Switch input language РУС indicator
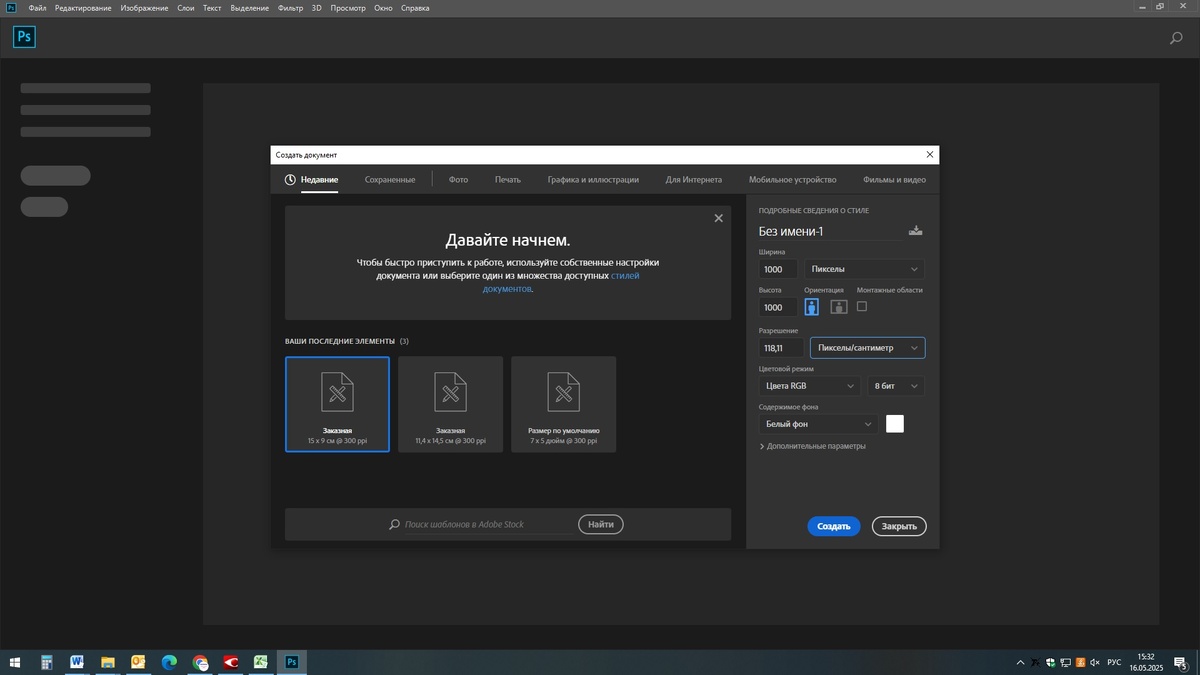The image size is (1200, 675). (x=1114, y=662)
